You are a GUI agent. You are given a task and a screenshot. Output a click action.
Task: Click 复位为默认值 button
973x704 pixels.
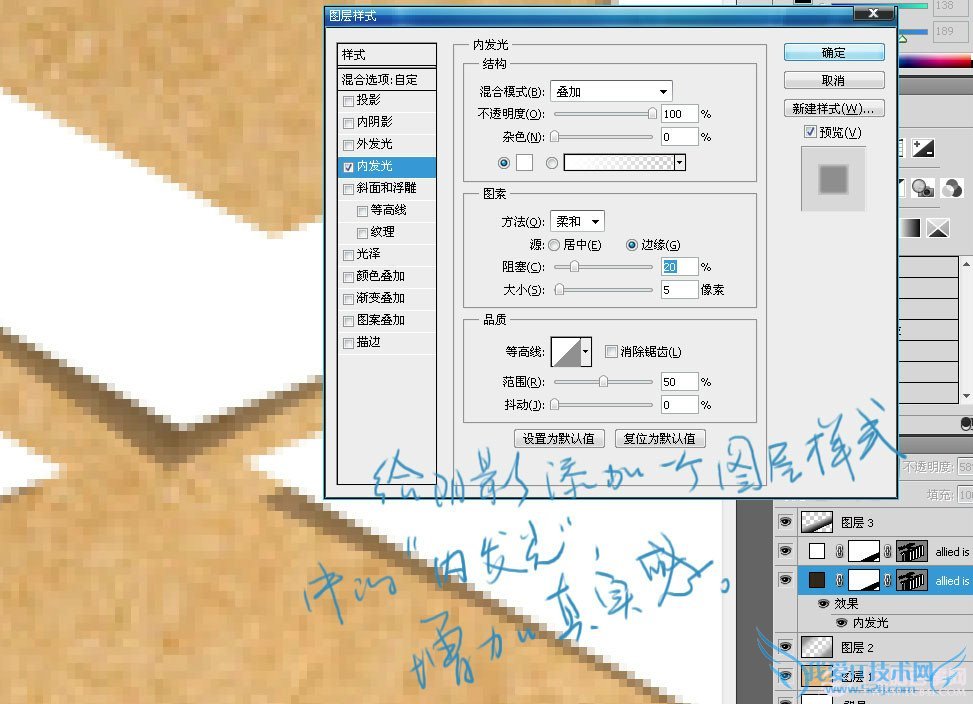tap(660, 439)
